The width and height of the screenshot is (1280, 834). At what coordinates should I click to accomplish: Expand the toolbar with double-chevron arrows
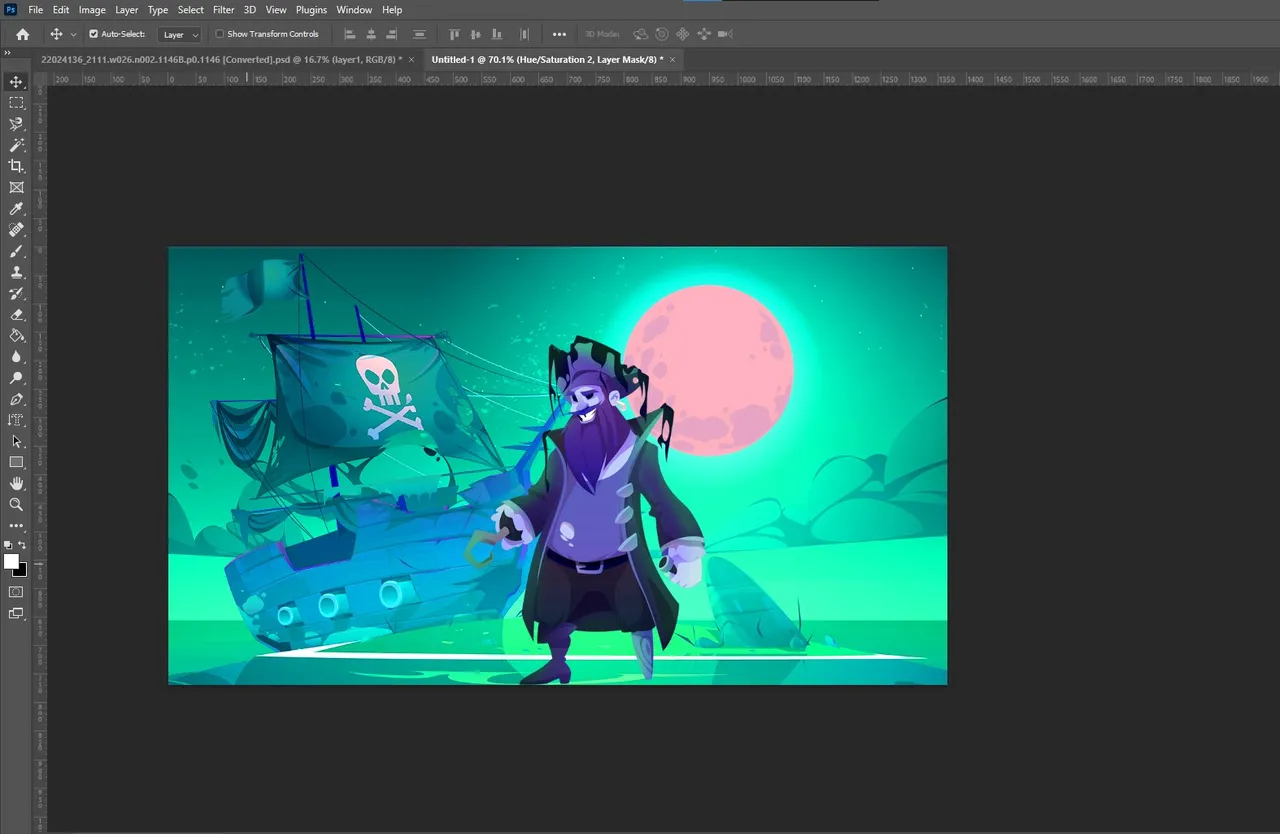8,53
